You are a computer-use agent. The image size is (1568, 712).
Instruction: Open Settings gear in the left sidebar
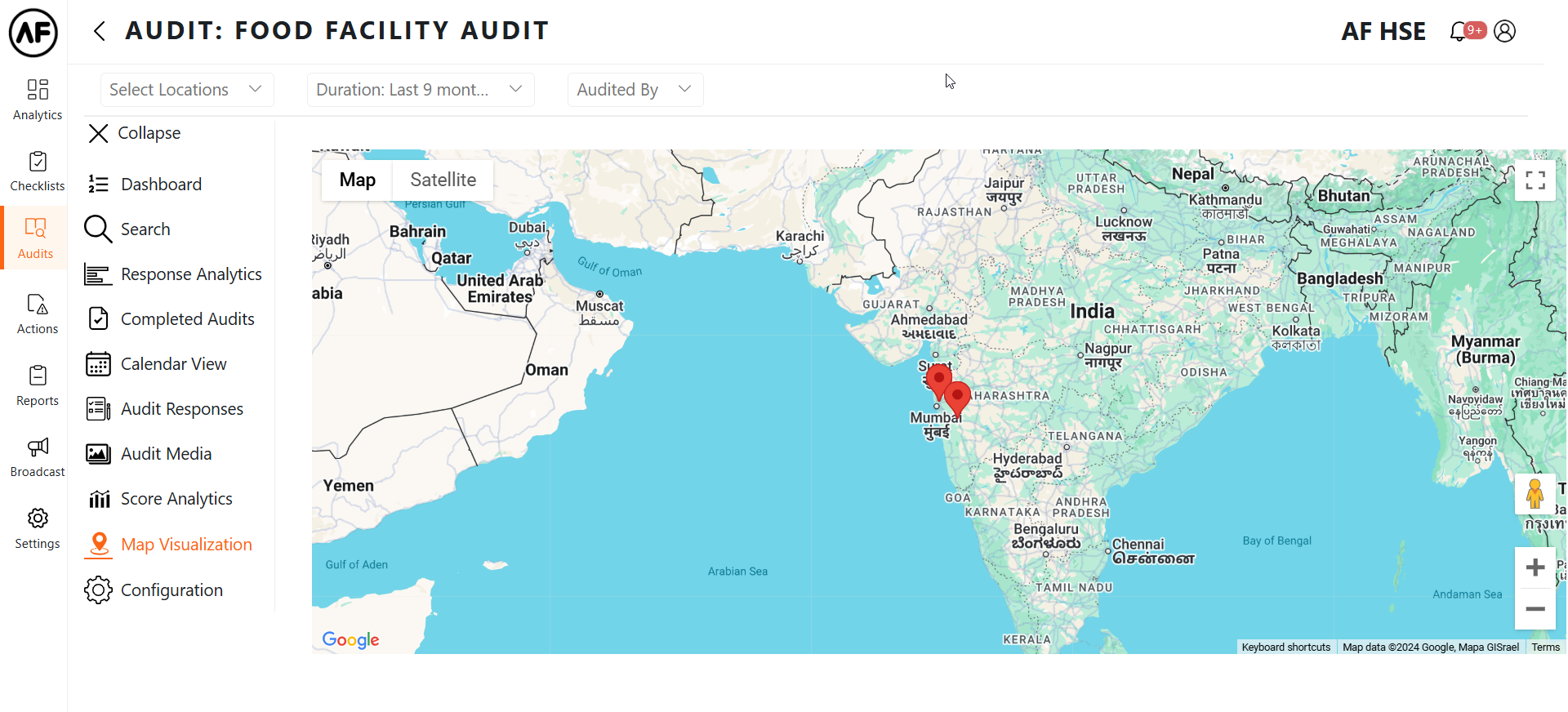point(38,528)
